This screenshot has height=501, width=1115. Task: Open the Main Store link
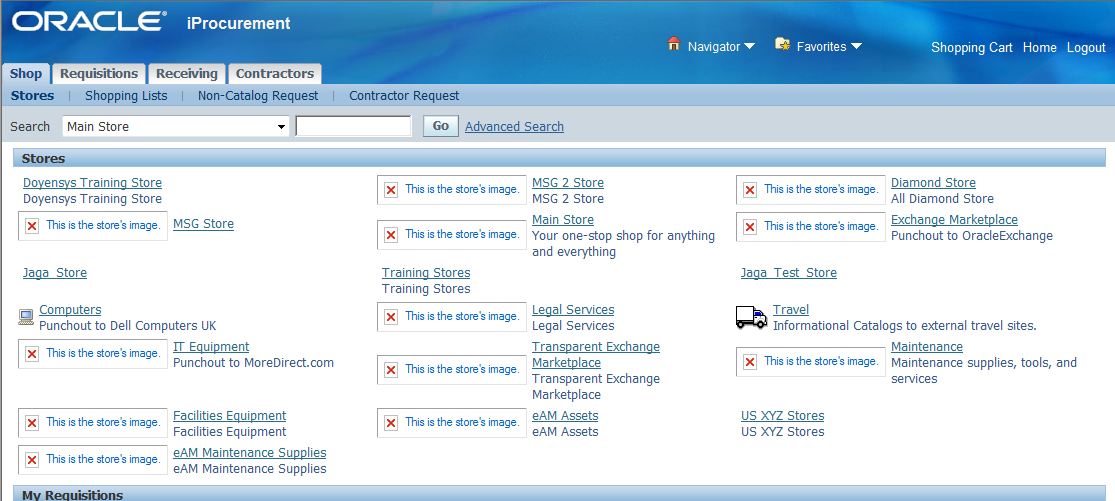[562, 220]
